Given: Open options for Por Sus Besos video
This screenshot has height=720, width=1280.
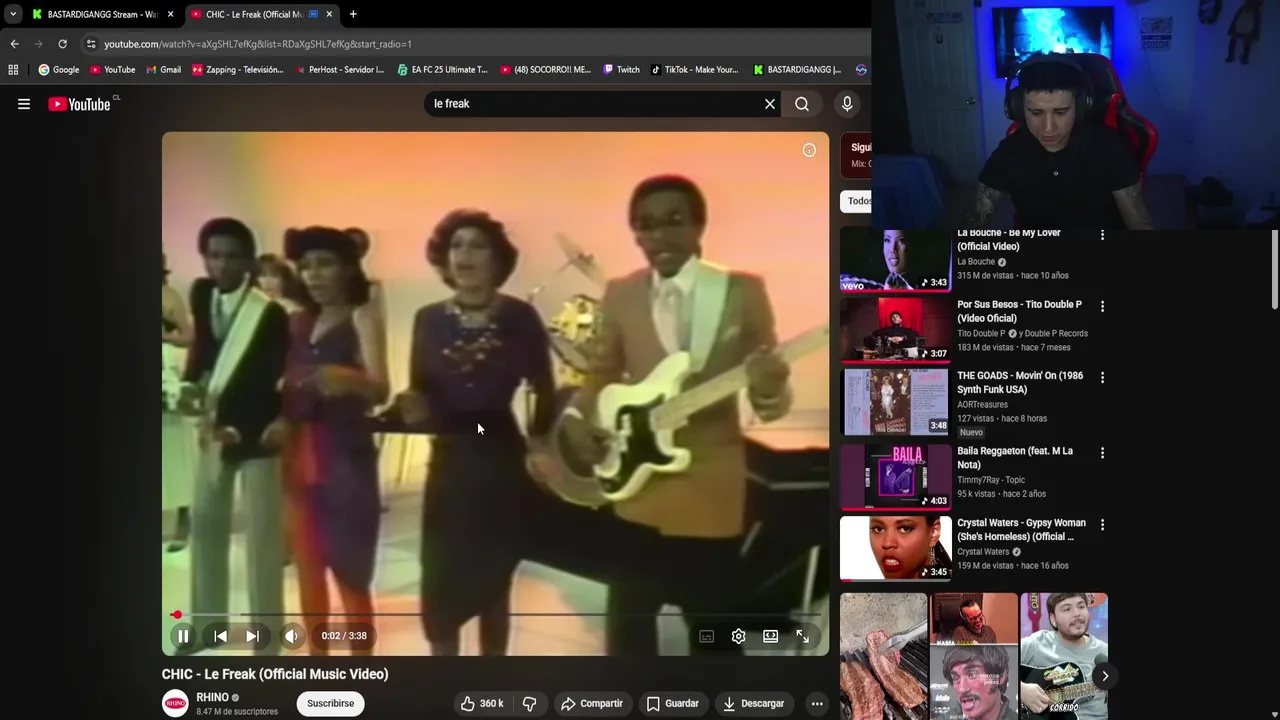Looking at the screenshot, I should [x=1102, y=306].
